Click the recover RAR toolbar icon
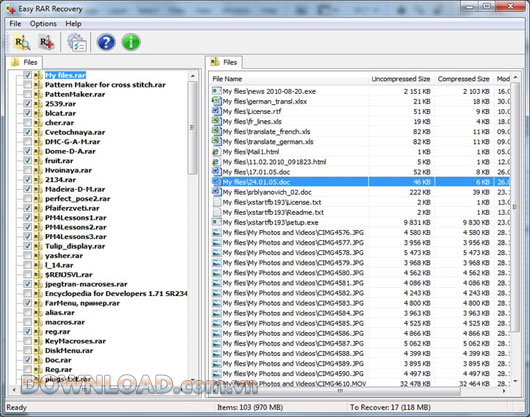 point(46,43)
